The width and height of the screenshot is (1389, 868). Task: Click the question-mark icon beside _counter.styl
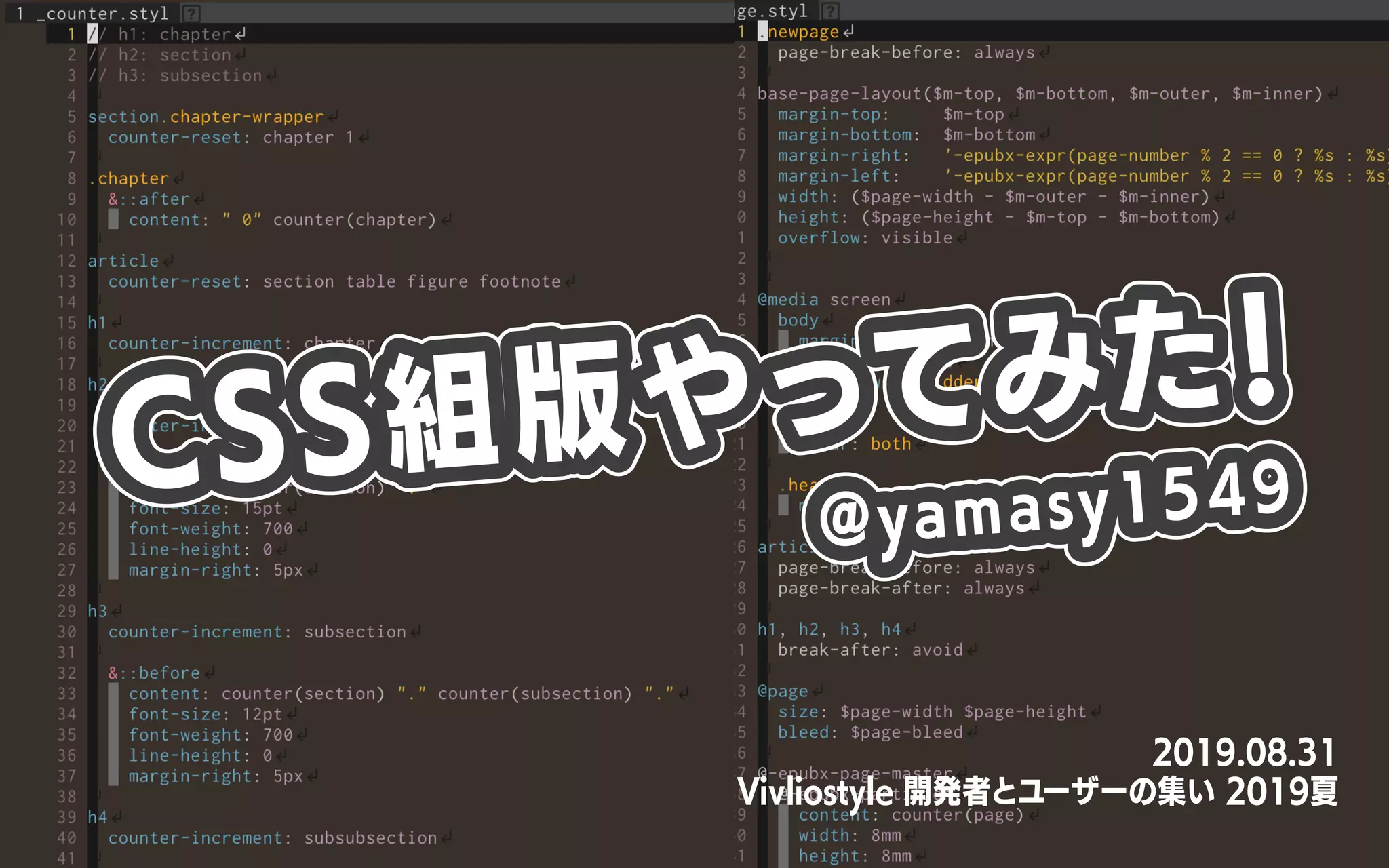[x=192, y=13]
